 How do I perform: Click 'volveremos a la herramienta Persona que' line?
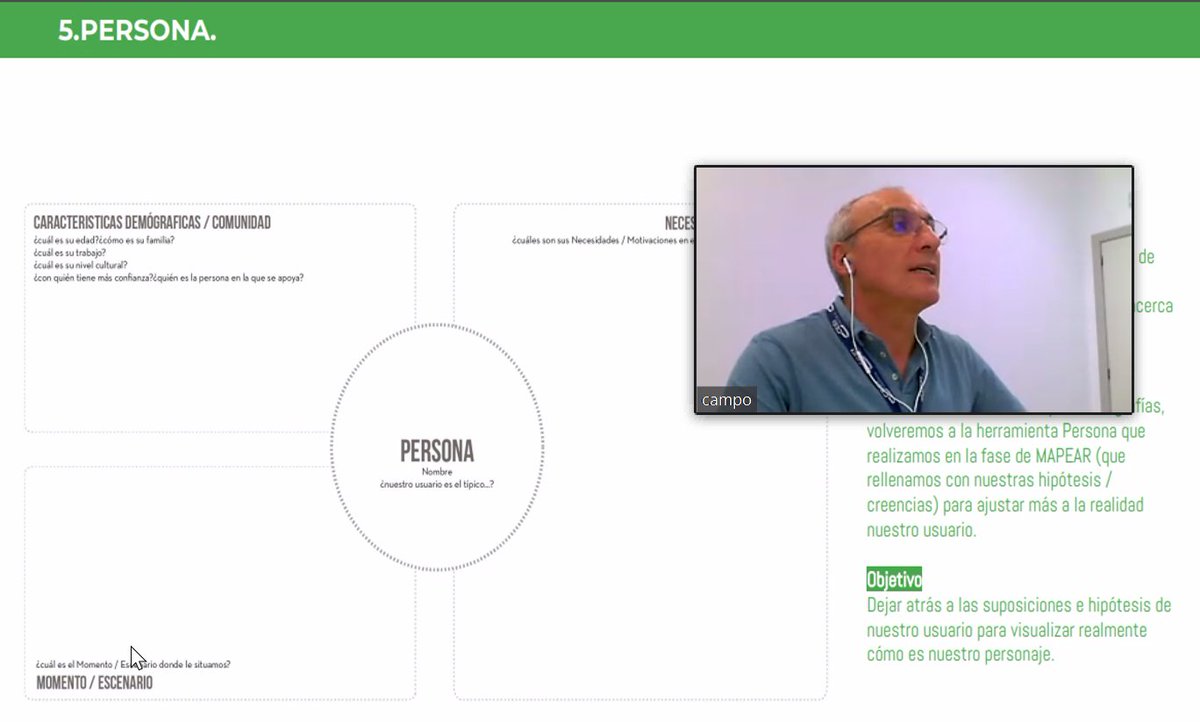coord(1006,432)
